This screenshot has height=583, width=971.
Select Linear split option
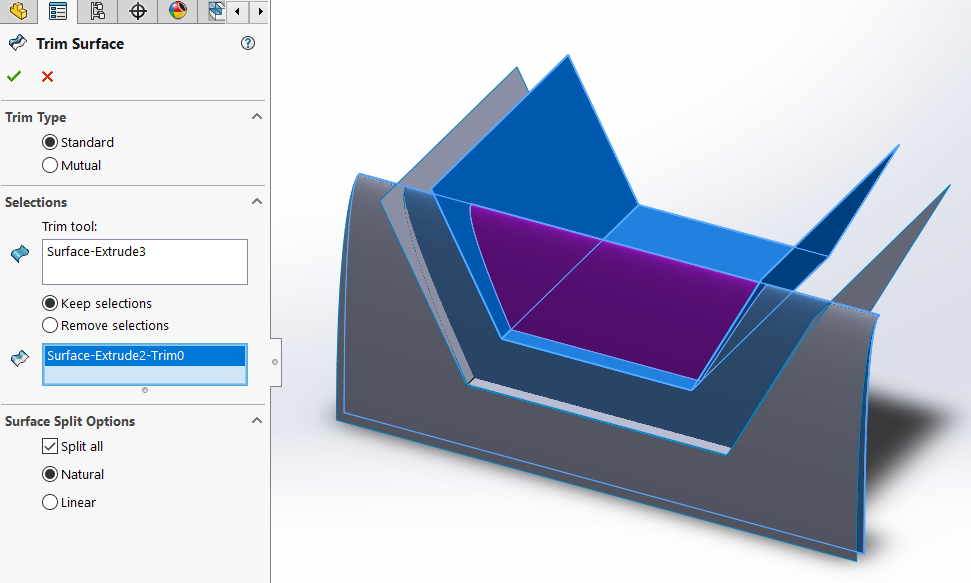tap(50, 502)
